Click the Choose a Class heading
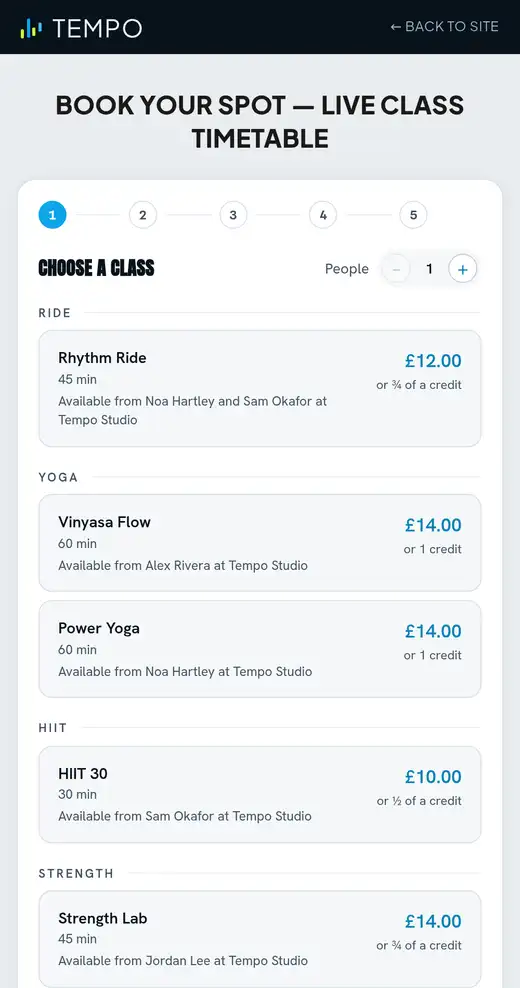The height and width of the screenshot is (988, 520). tap(96, 268)
